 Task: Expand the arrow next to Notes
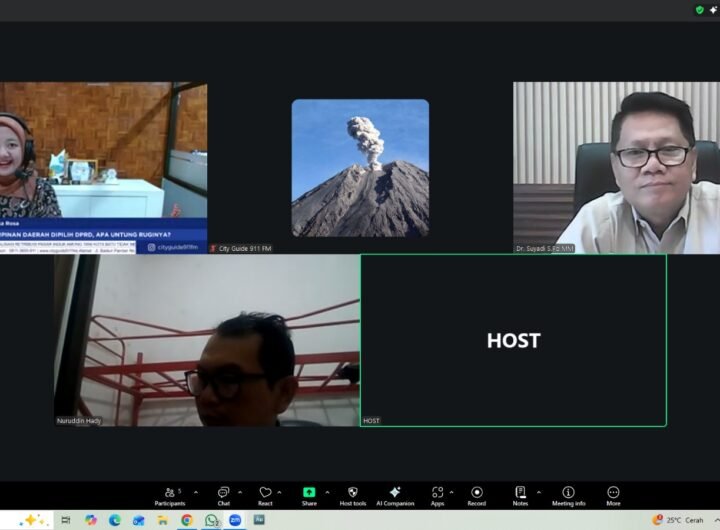[x=539, y=492]
